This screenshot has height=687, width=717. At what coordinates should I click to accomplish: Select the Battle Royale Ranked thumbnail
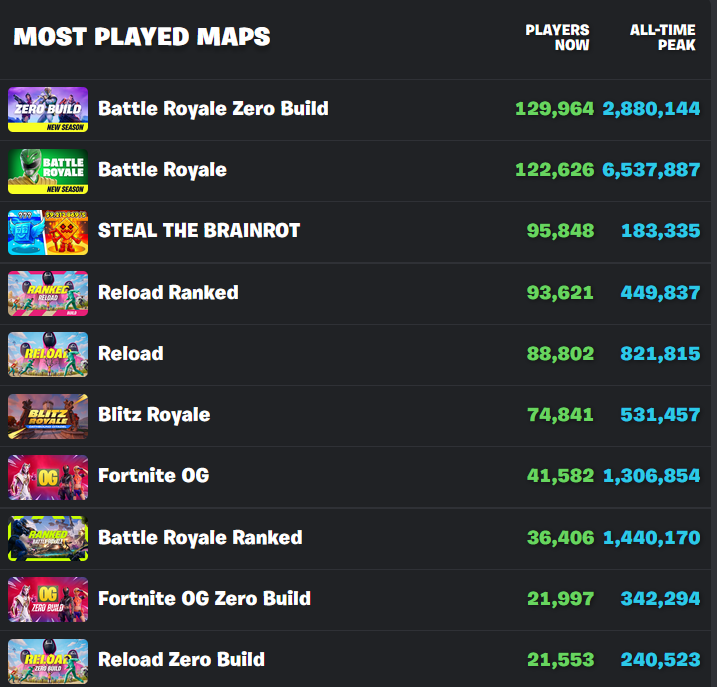(x=48, y=538)
